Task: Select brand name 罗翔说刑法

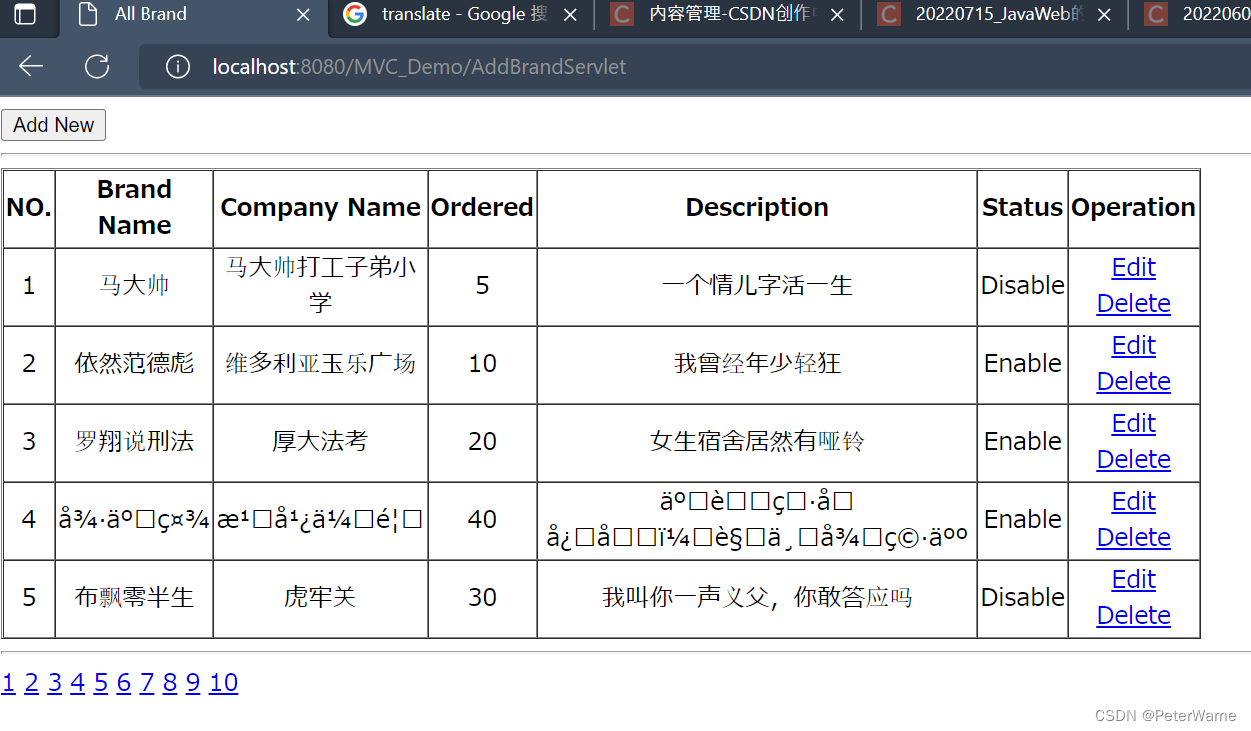Action: coord(134,442)
